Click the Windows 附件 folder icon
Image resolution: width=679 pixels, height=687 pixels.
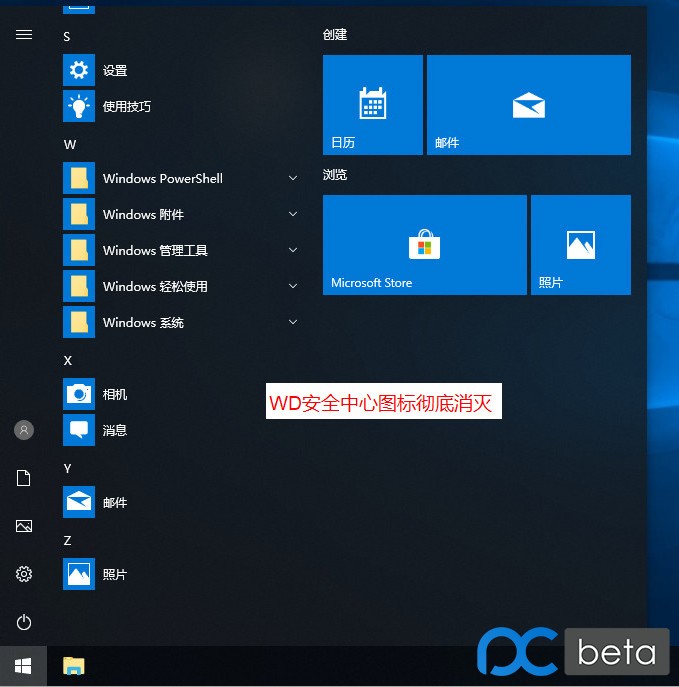pyautogui.click(x=79, y=214)
